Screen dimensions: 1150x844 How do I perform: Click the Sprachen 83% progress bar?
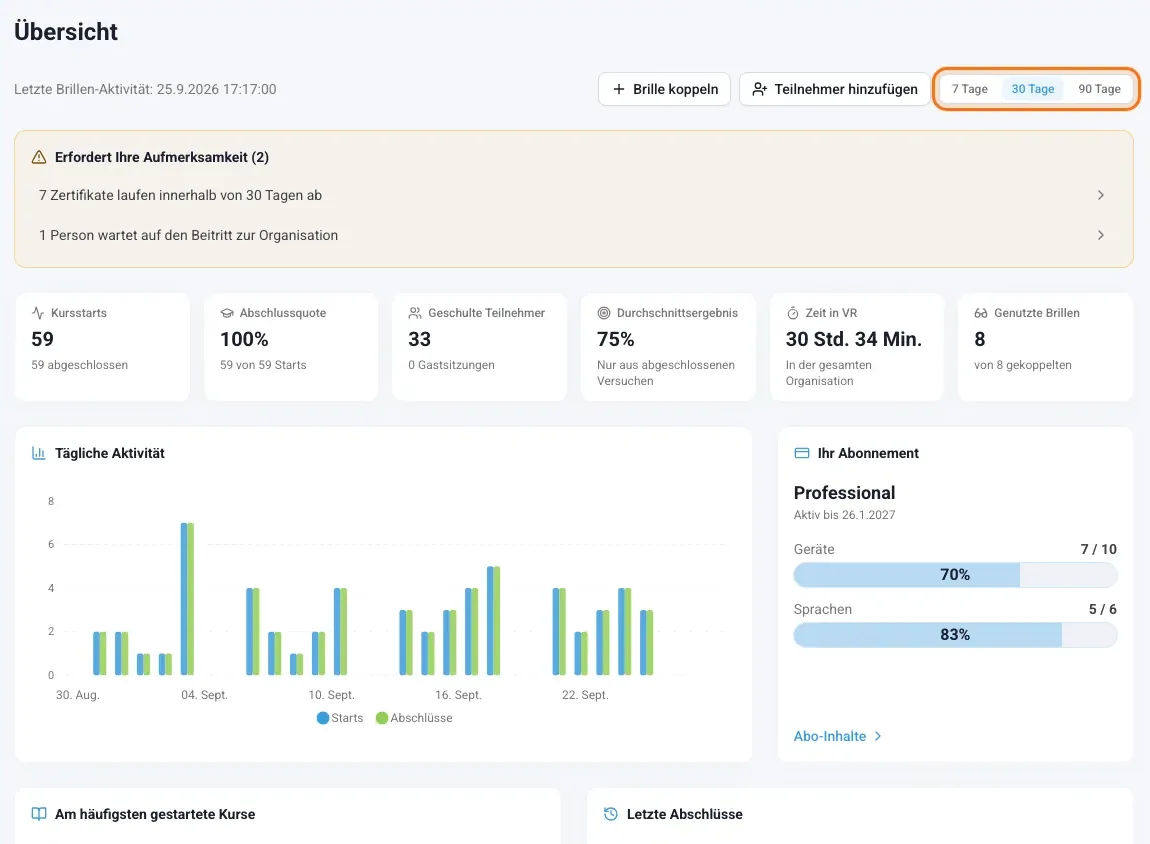pyautogui.click(x=955, y=635)
